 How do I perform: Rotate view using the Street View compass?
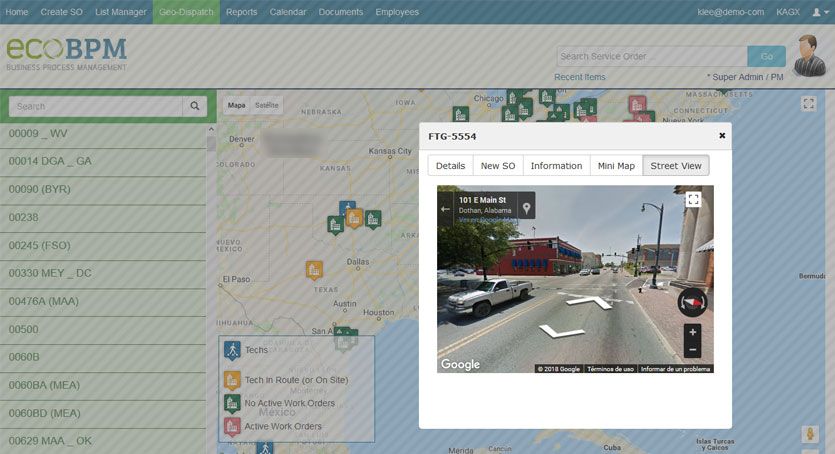692,302
